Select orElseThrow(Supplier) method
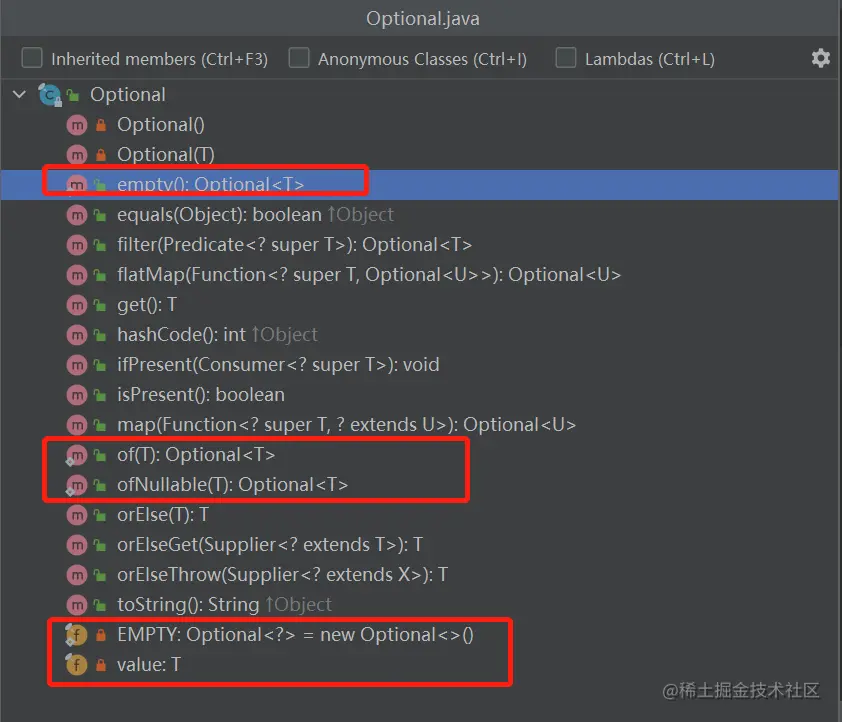 282,575
